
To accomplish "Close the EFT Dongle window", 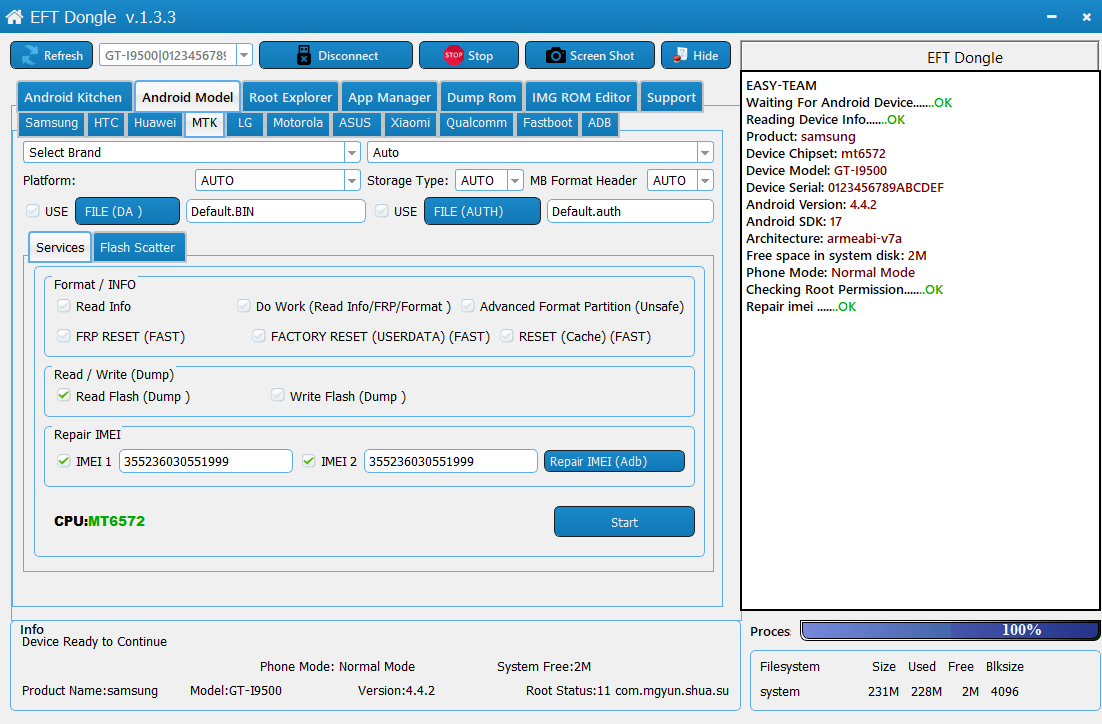I will [x=1086, y=17].
